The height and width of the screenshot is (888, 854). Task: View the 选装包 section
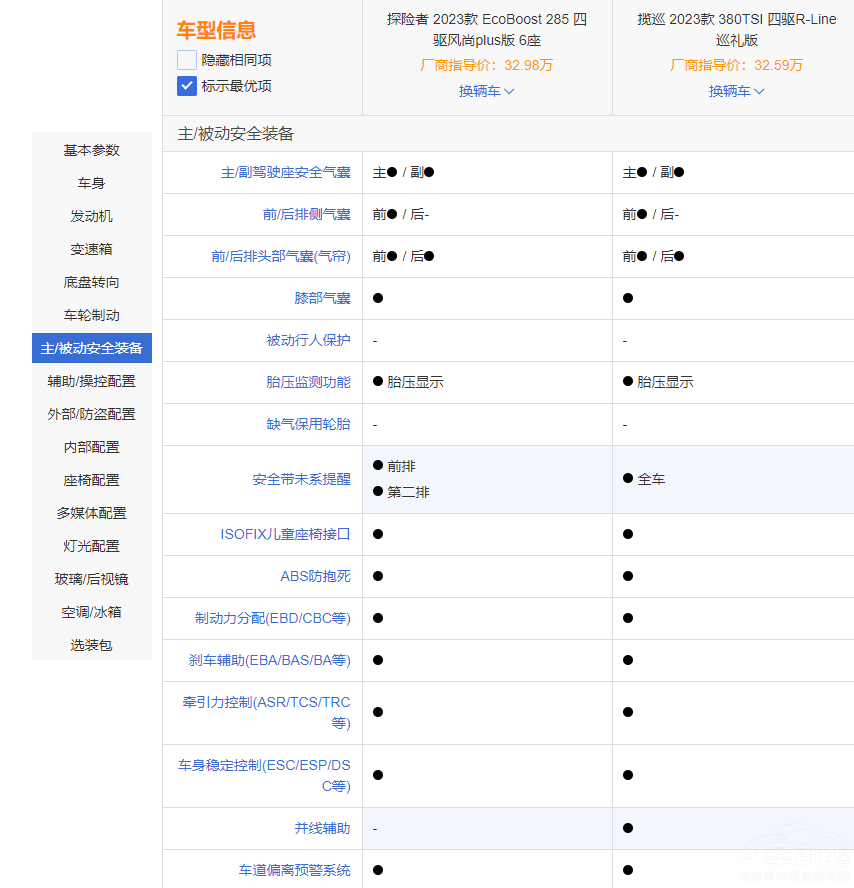click(91, 645)
